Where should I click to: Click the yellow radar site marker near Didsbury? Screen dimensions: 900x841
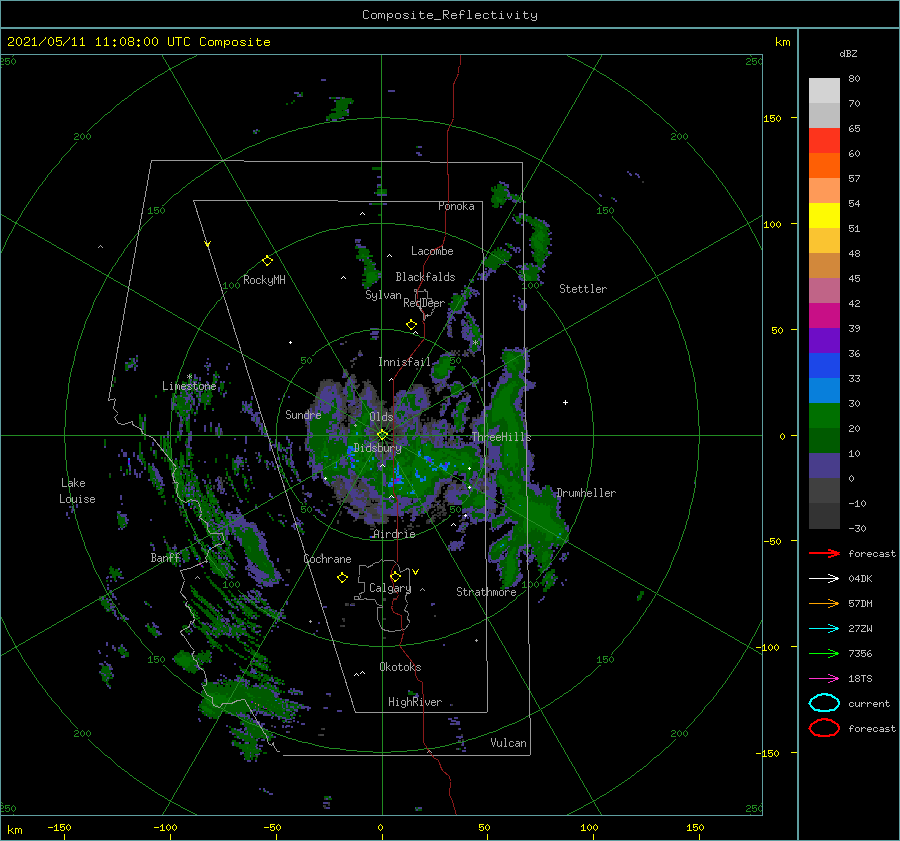point(382,435)
